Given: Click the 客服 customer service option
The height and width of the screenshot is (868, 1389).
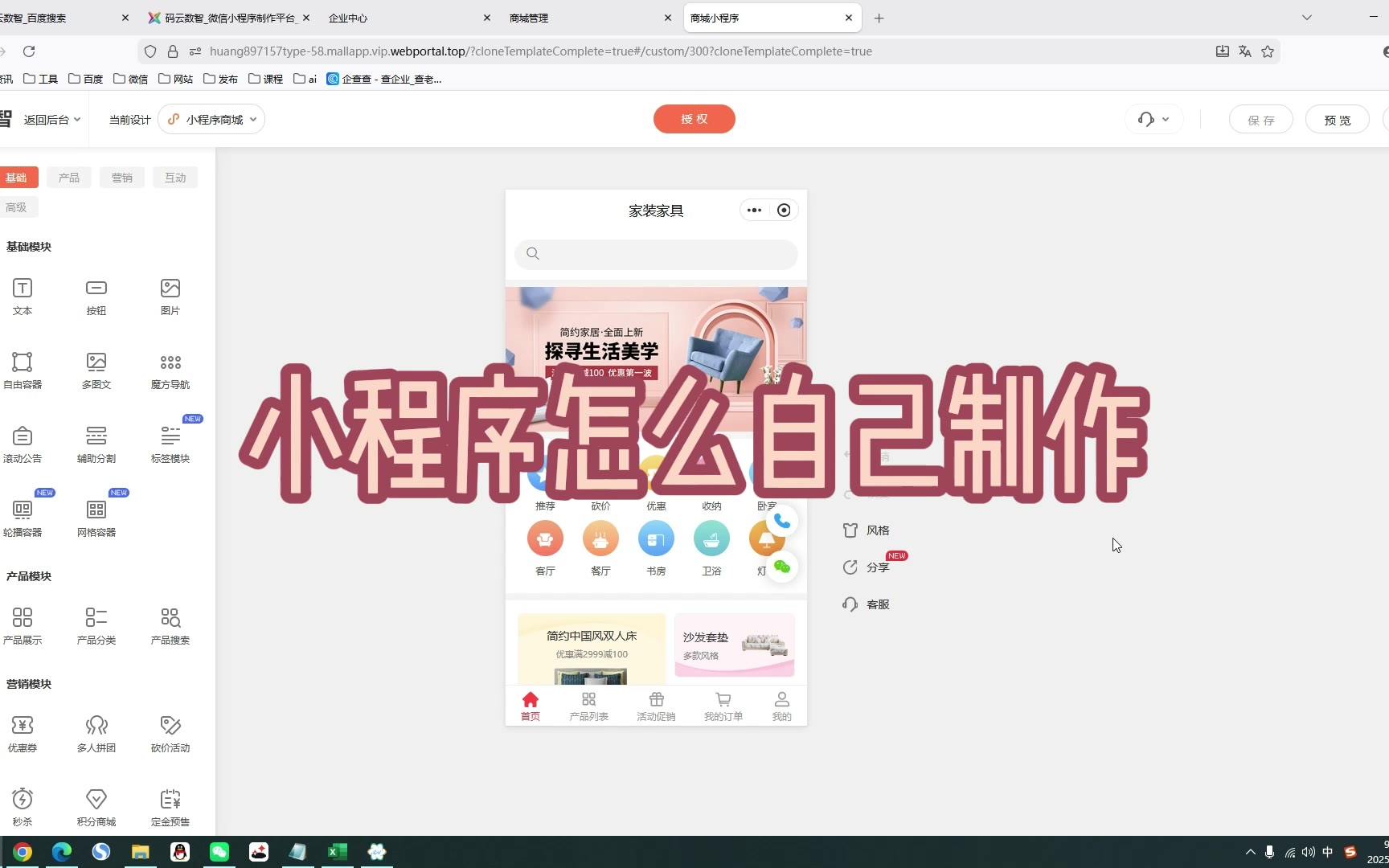Looking at the screenshot, I should click(867, 604).
